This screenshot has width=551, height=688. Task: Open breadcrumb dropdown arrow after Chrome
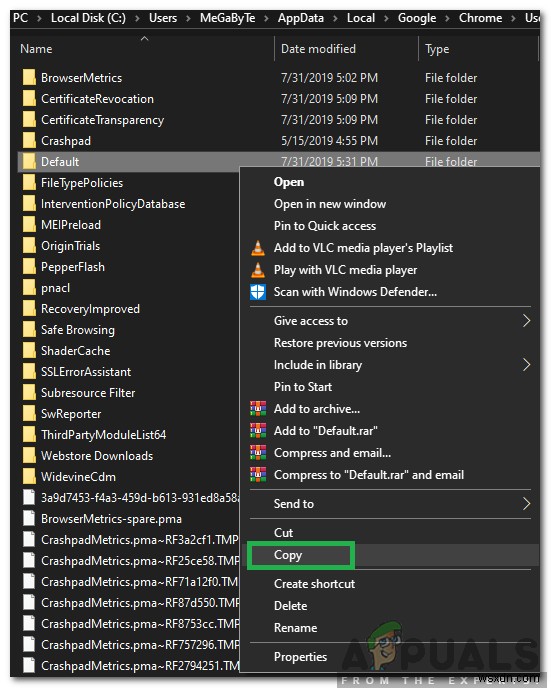[x=513, y=18]
